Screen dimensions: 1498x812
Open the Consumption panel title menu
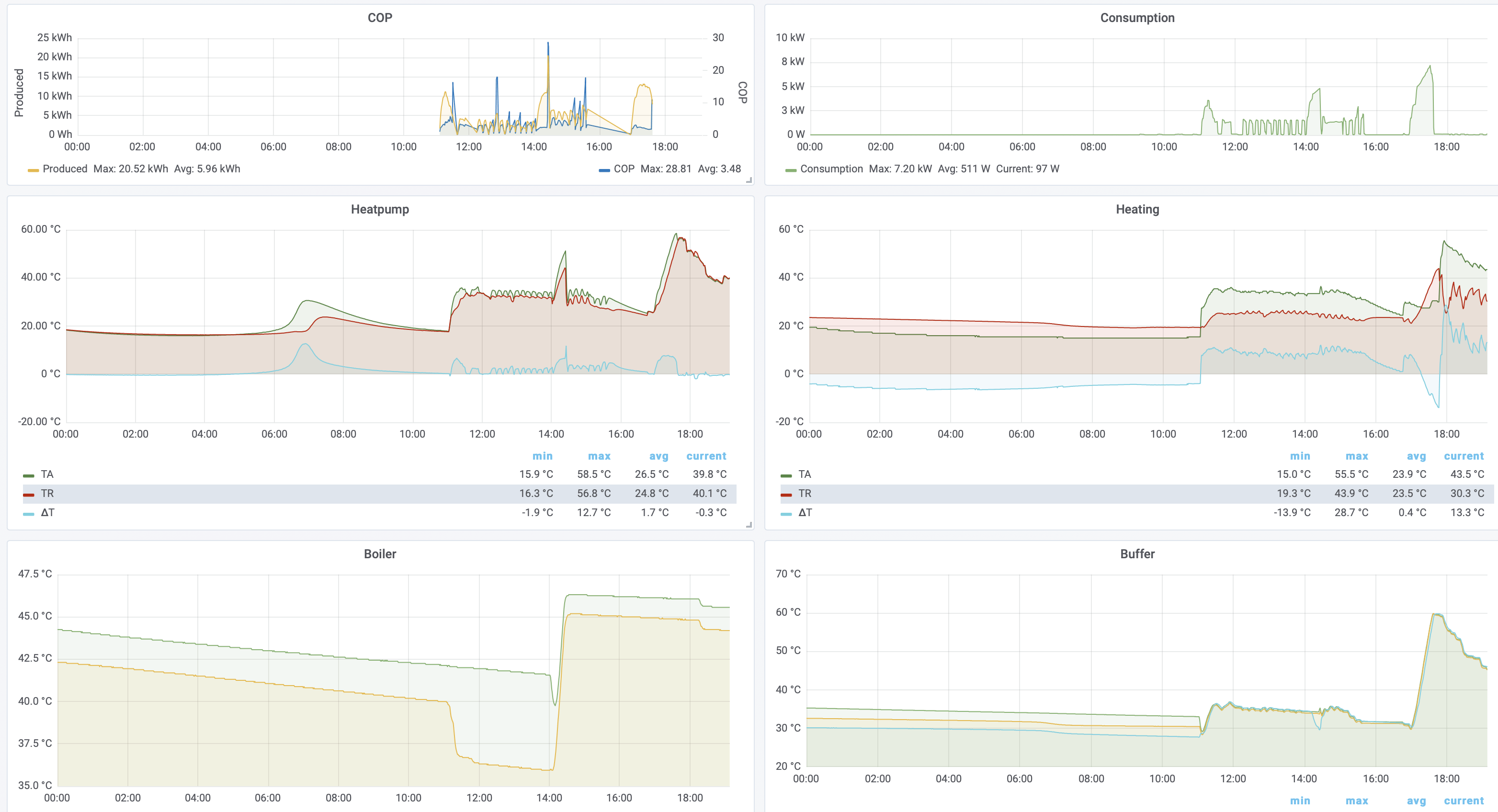click(1137, 18)
